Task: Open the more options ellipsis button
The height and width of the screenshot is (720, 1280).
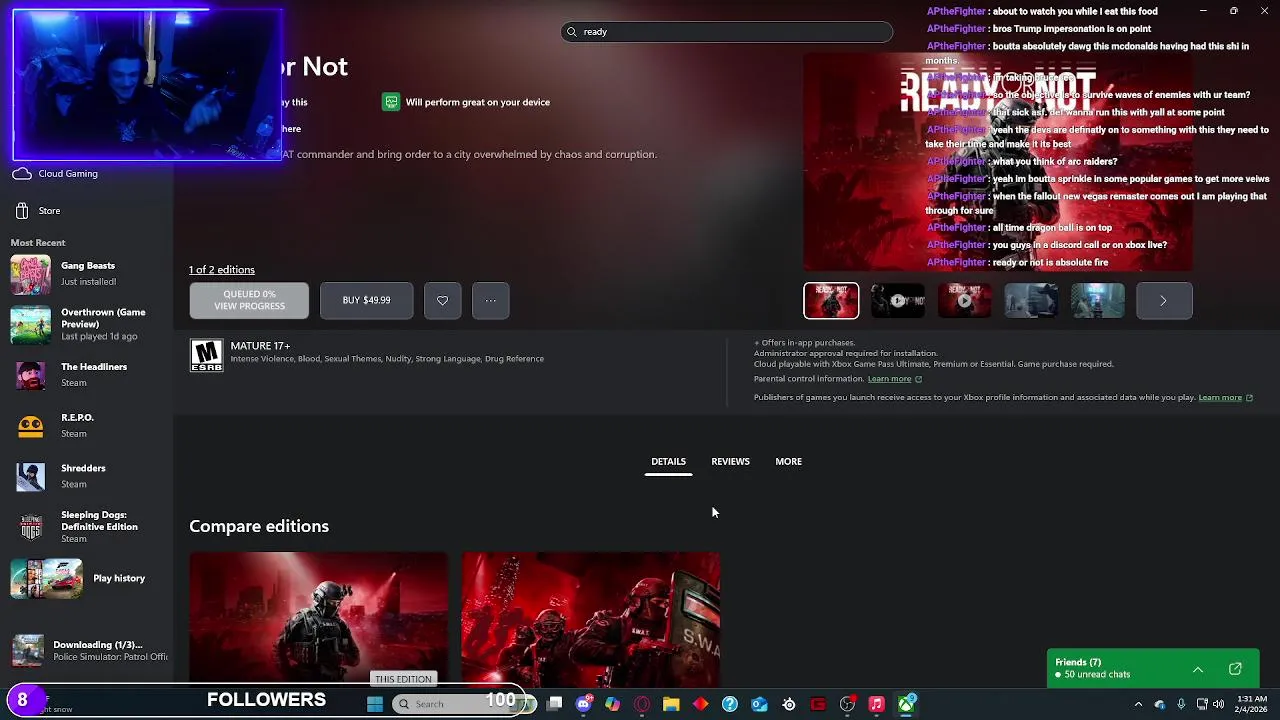Action: click(490, 300)
